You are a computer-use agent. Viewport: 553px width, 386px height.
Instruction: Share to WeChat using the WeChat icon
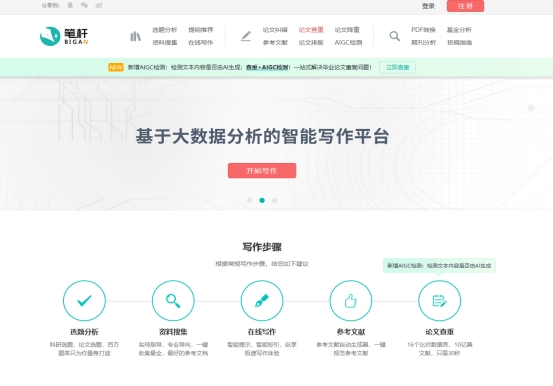84,5
